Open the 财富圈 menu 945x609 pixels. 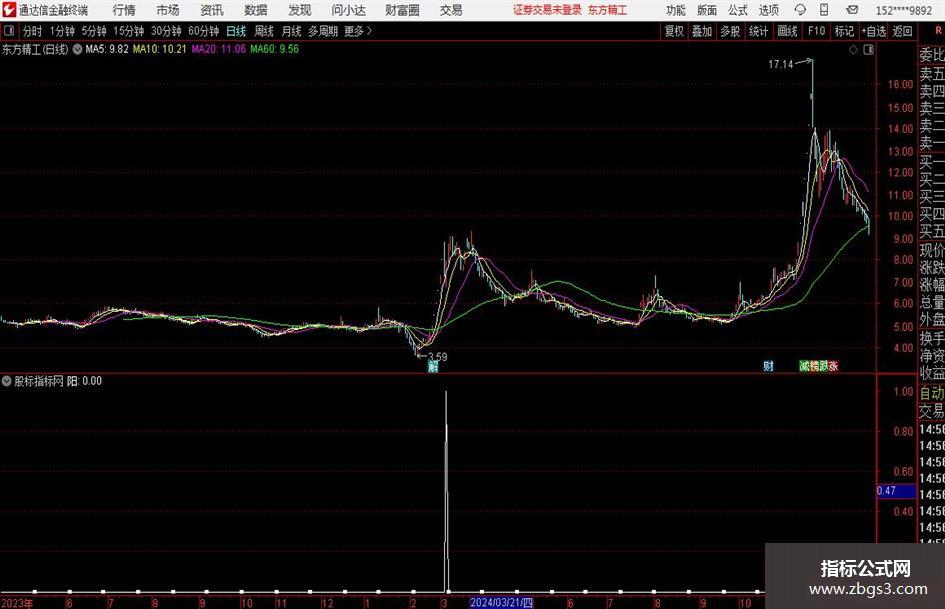402,10
